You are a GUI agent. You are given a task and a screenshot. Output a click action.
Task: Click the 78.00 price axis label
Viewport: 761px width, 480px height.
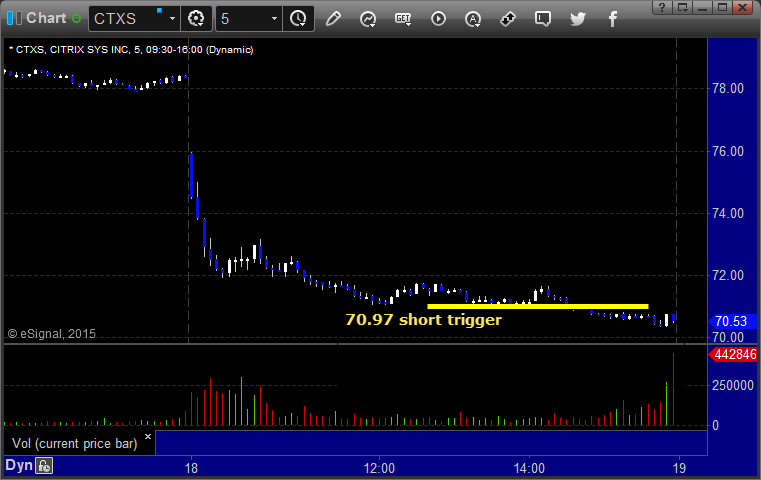[728, 88]
